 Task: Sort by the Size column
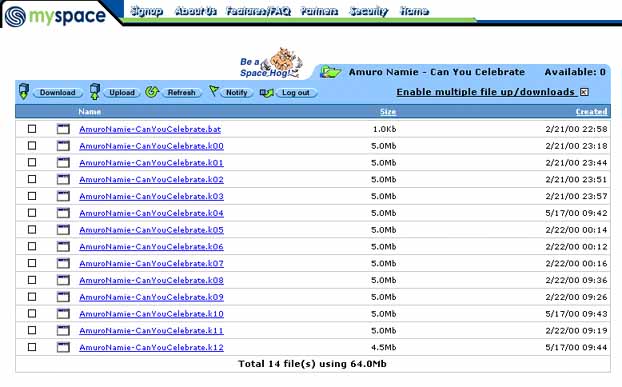388,112
